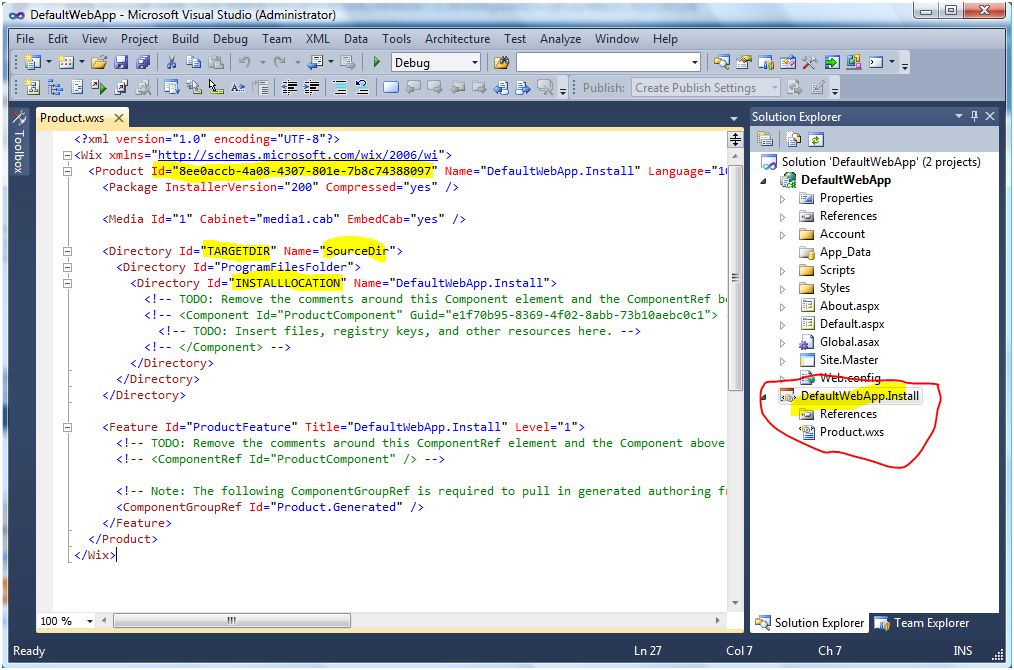Click the Increase Indent icon
This screenshot has height=670, width=1014.
tap(312, 87)
